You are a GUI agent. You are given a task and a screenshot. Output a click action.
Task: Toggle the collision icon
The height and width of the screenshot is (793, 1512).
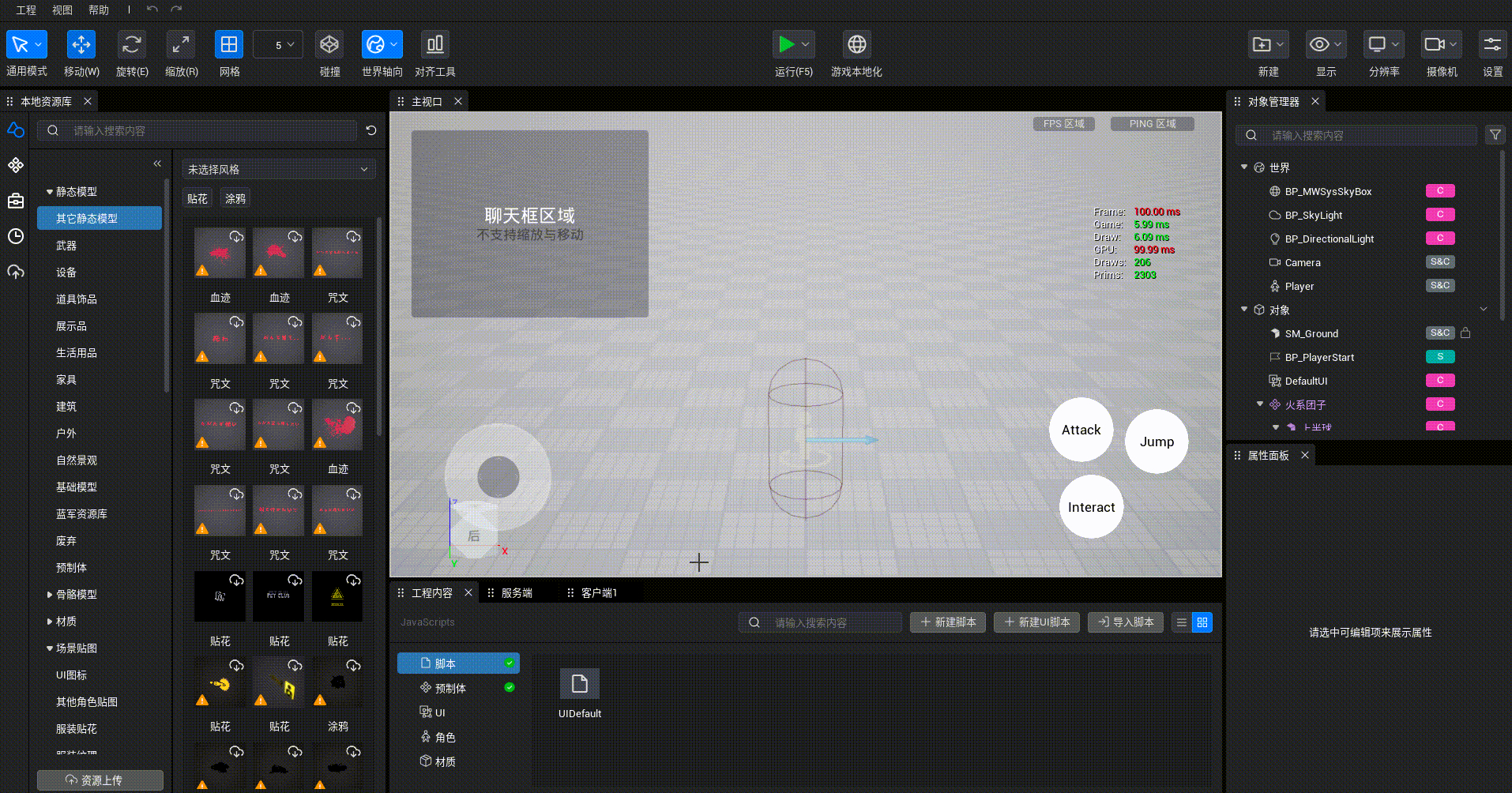click(x=329, y=45)
